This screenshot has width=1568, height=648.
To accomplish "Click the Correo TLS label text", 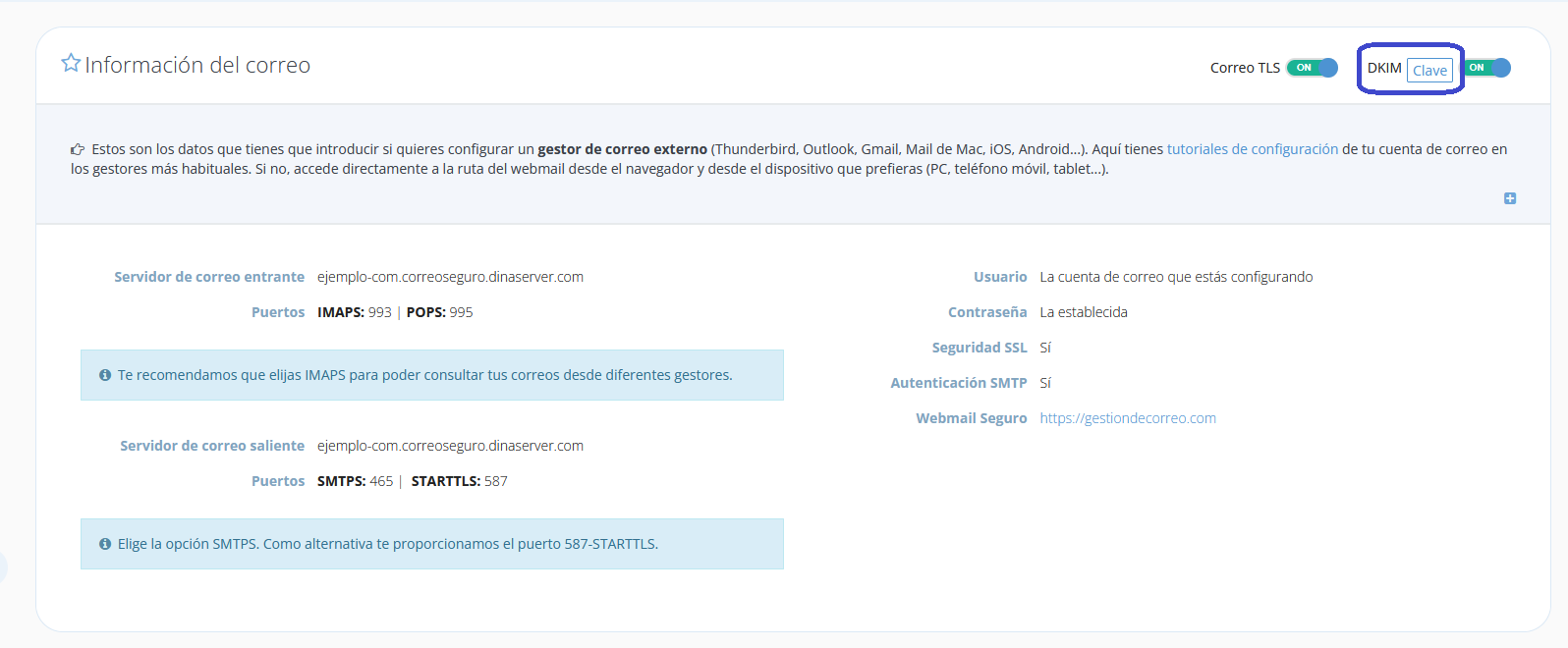I will [1245, 68].
